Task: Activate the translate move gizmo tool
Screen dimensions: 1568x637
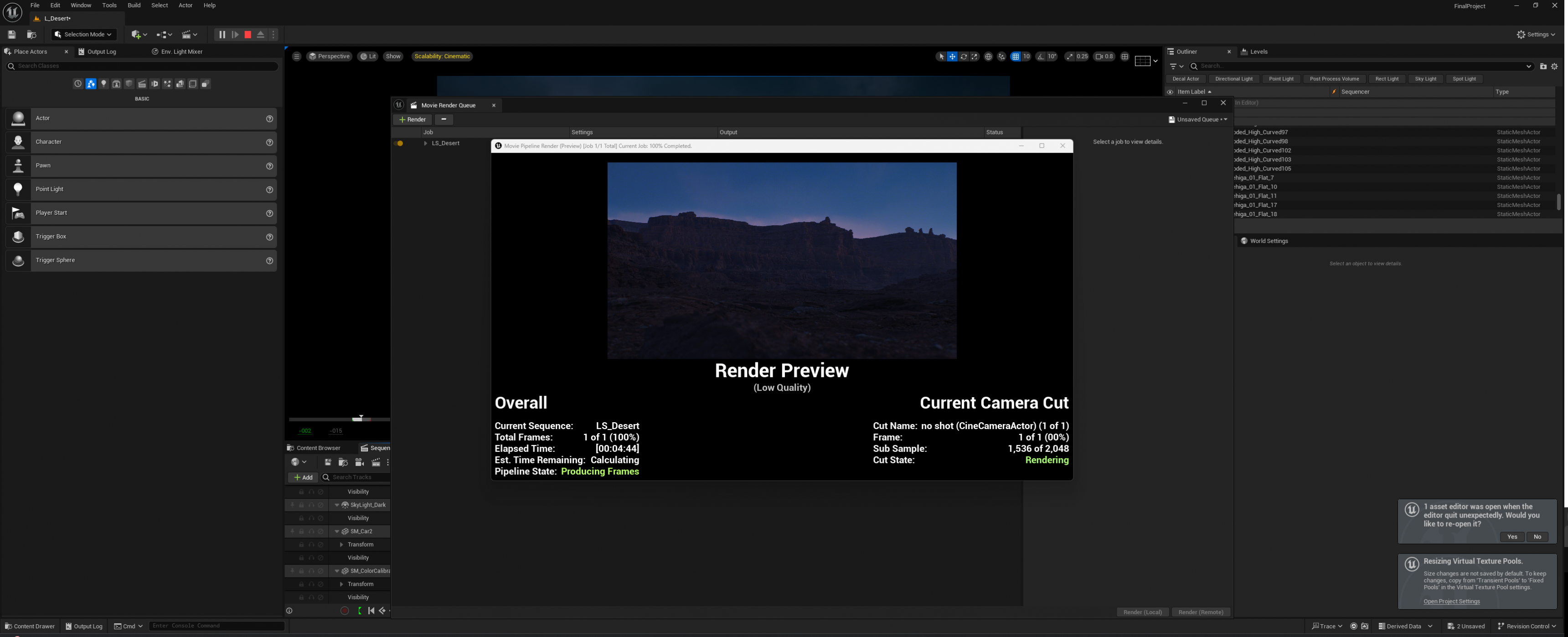Action: pyautogui.click(x=952, y=57)
